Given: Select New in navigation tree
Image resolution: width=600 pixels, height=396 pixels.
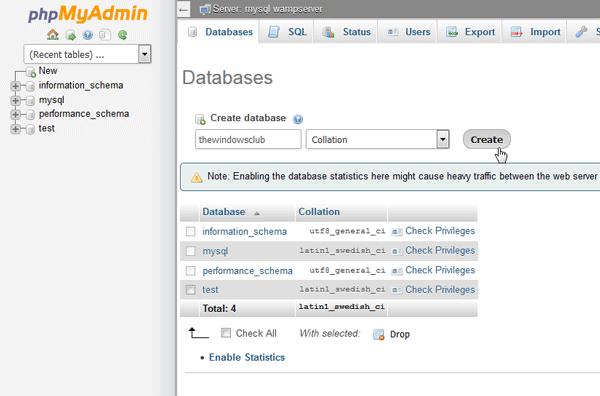Looking at the screenshot, I should click(x=48, y=71).
